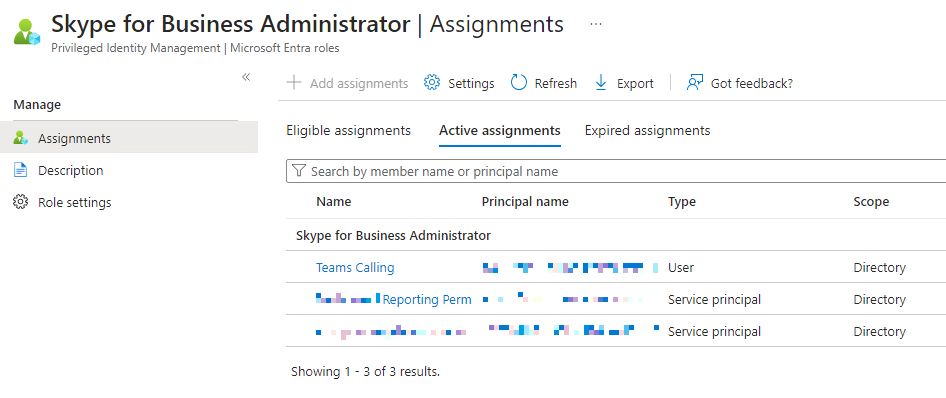Viewport: 946px width, 398px height.
Task: Open the Teams Calling member link
Action: tap(355, 267)
